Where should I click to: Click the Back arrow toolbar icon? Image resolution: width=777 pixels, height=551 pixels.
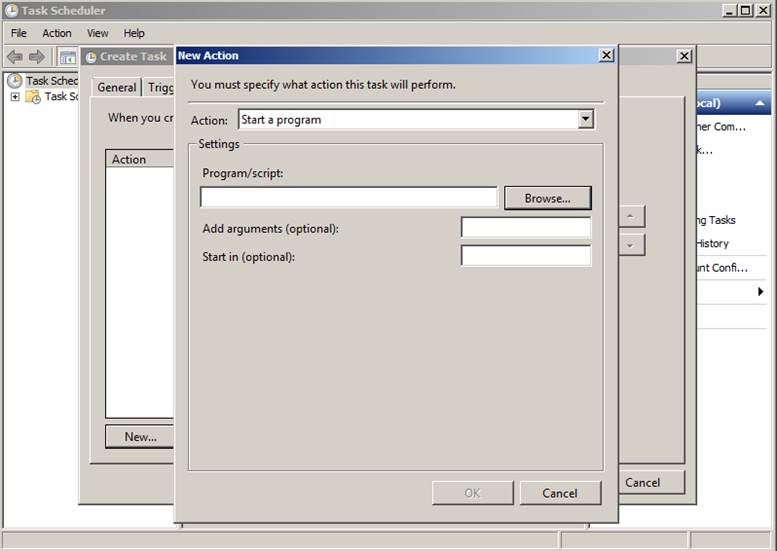15,57
